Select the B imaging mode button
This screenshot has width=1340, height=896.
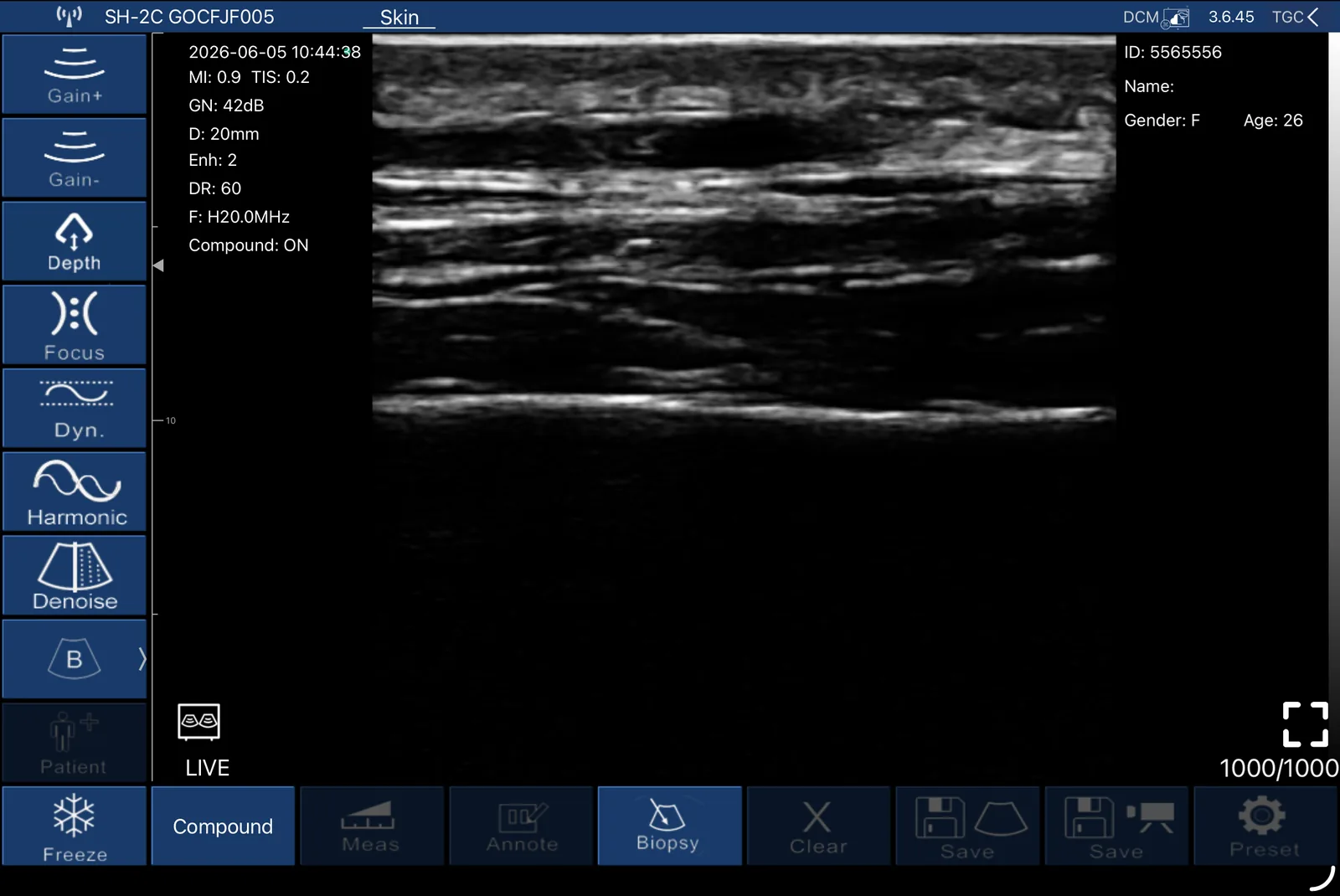[x=74, y=659]
